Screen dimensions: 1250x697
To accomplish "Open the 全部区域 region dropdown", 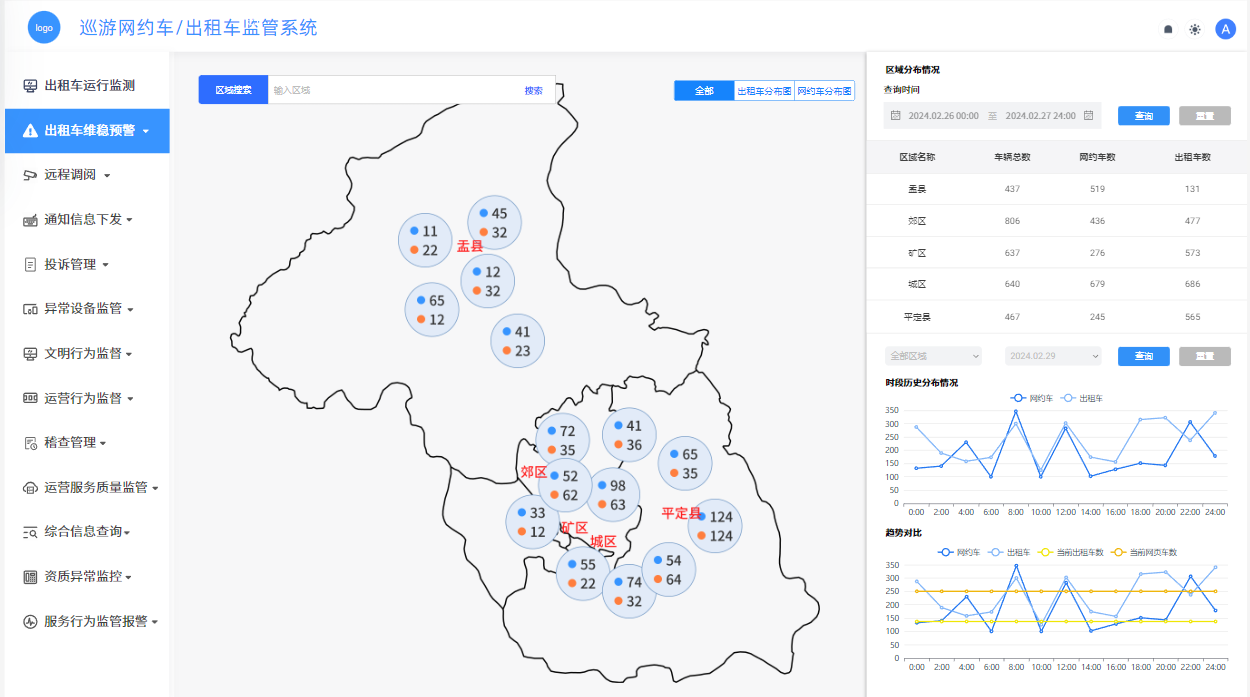I will coord(933,356).
